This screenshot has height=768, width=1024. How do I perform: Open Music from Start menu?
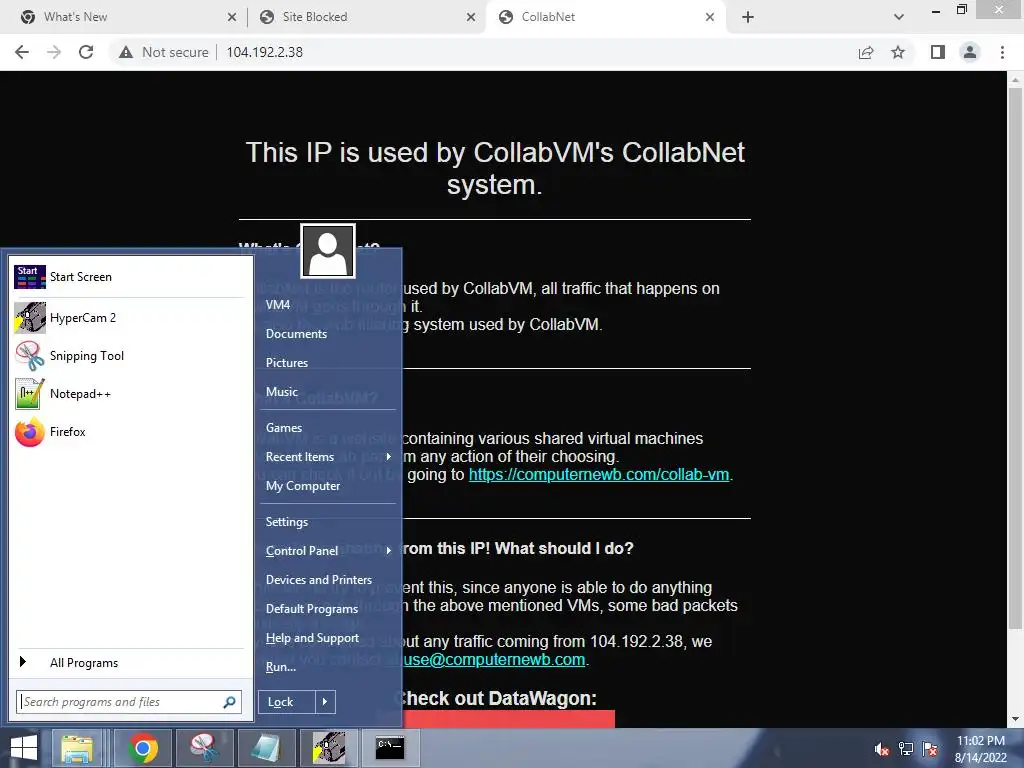[x=282, y=392]
